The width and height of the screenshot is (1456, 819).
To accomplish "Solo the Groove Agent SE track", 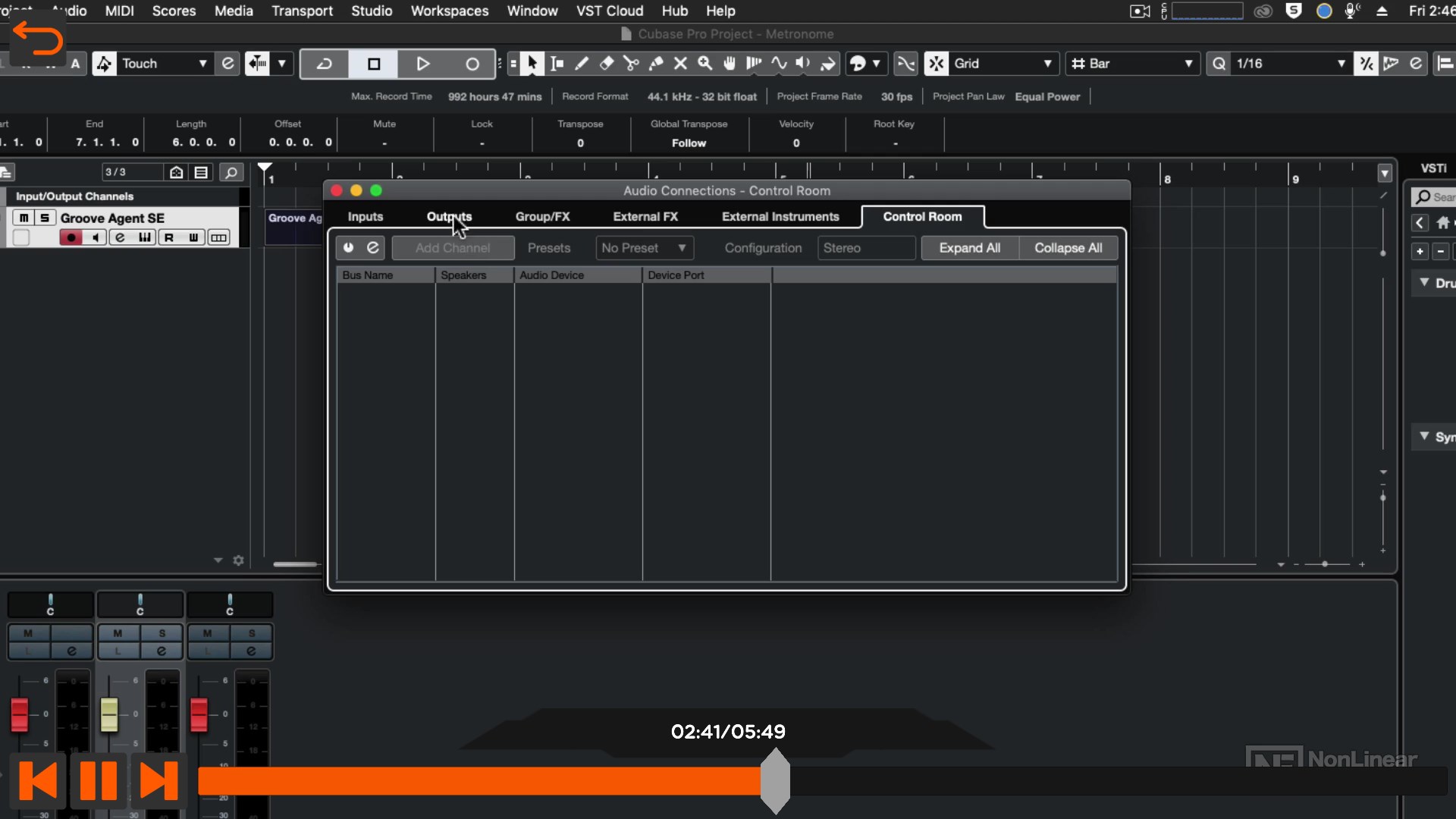I will [x=45, y=218].
